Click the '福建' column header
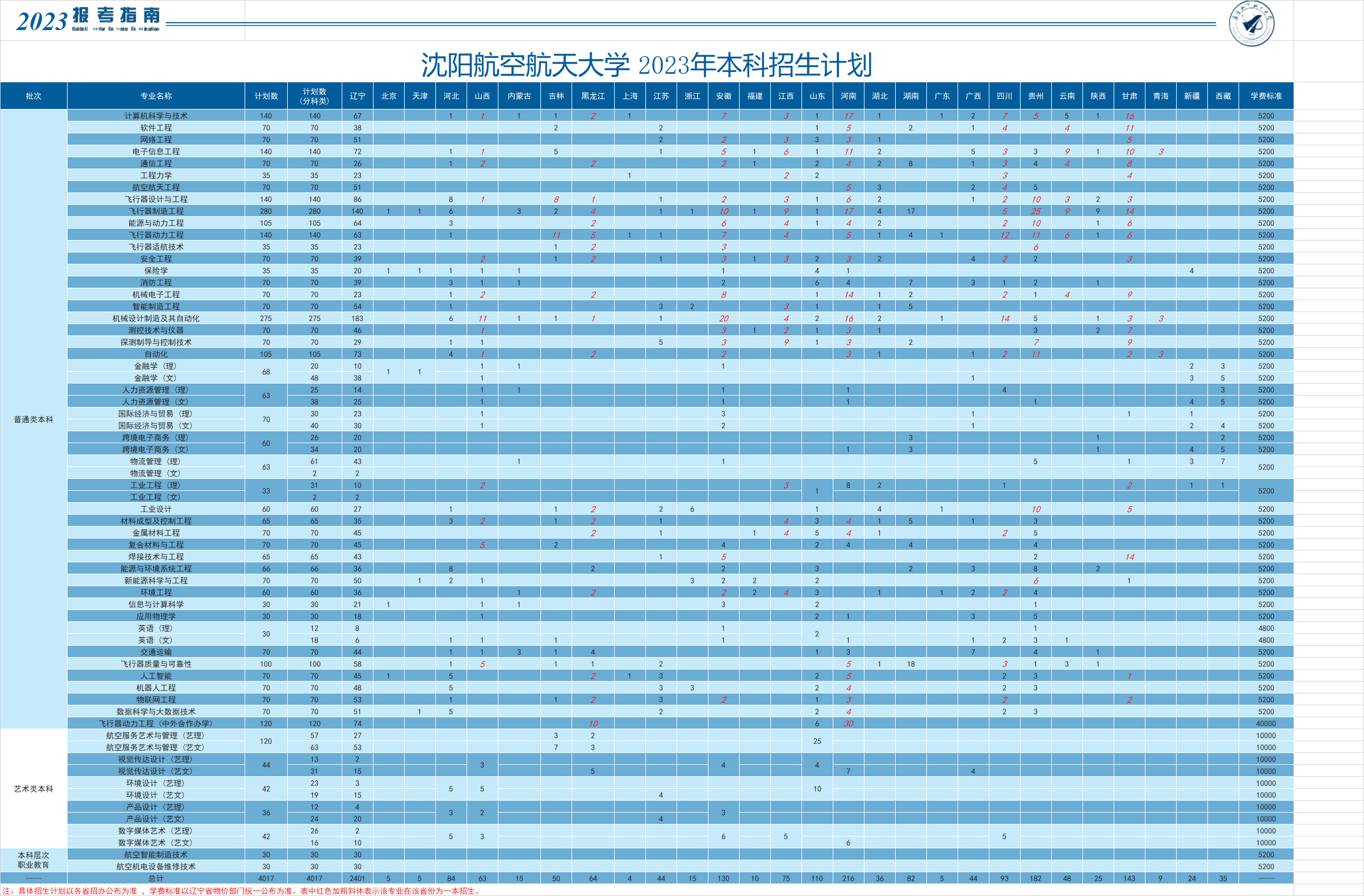The image size is (1364, 896). (755, 96)
